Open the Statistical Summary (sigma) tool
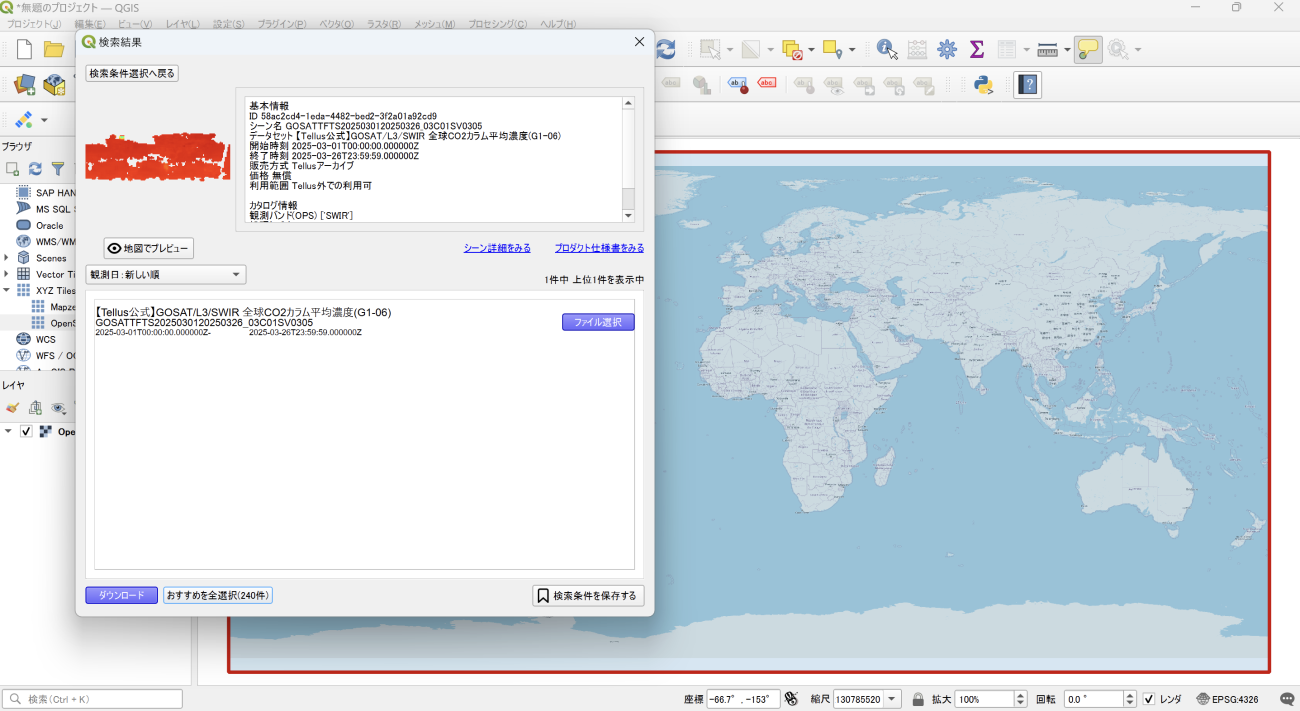Screen dimensions: 1300x711 tap(977, 49)
